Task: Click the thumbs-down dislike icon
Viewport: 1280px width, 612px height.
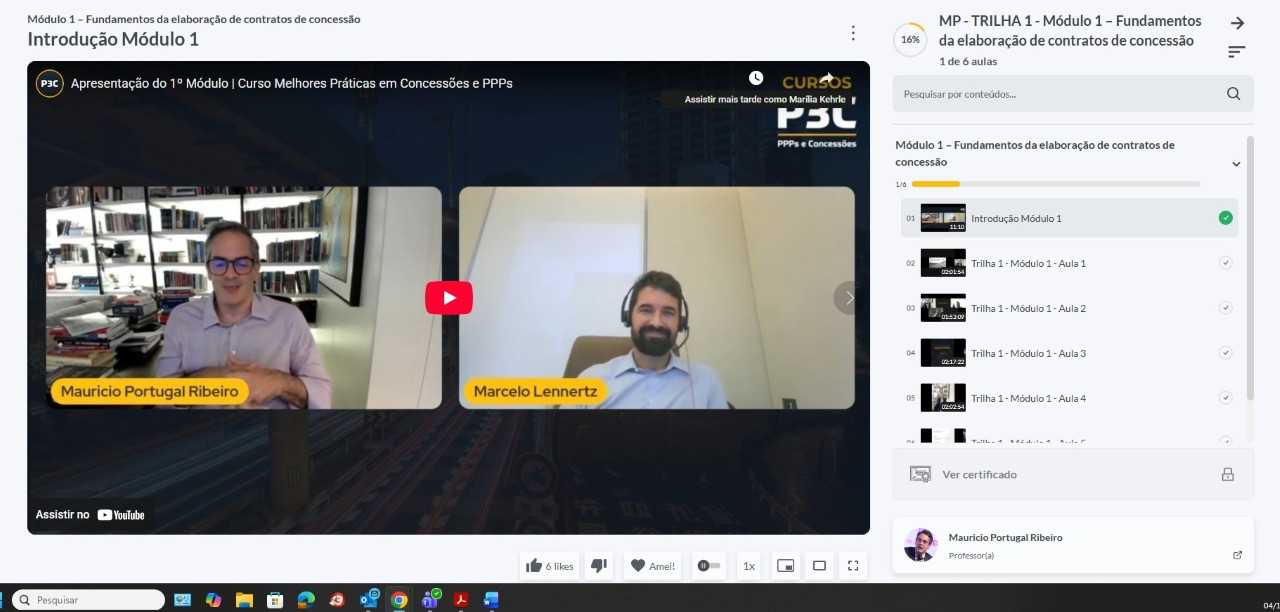Action: point(599,566)
